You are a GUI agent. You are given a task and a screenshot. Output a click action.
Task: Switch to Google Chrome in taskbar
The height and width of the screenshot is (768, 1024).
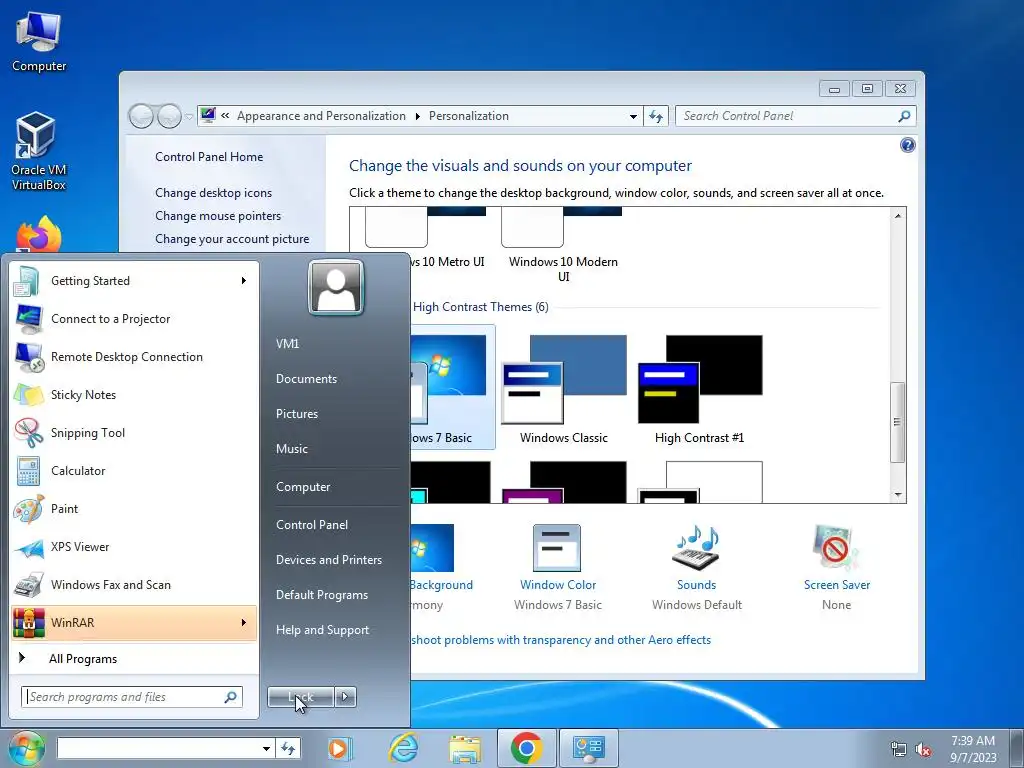[x=526, y=748]
